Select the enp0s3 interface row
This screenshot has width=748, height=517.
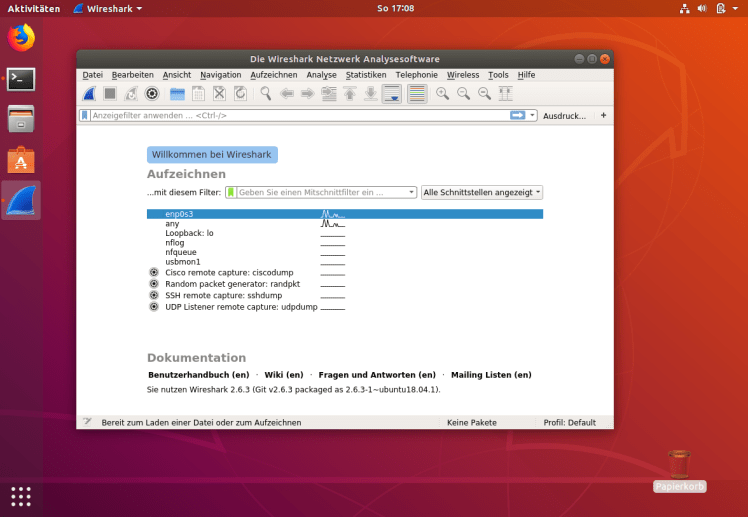point(345,214)
